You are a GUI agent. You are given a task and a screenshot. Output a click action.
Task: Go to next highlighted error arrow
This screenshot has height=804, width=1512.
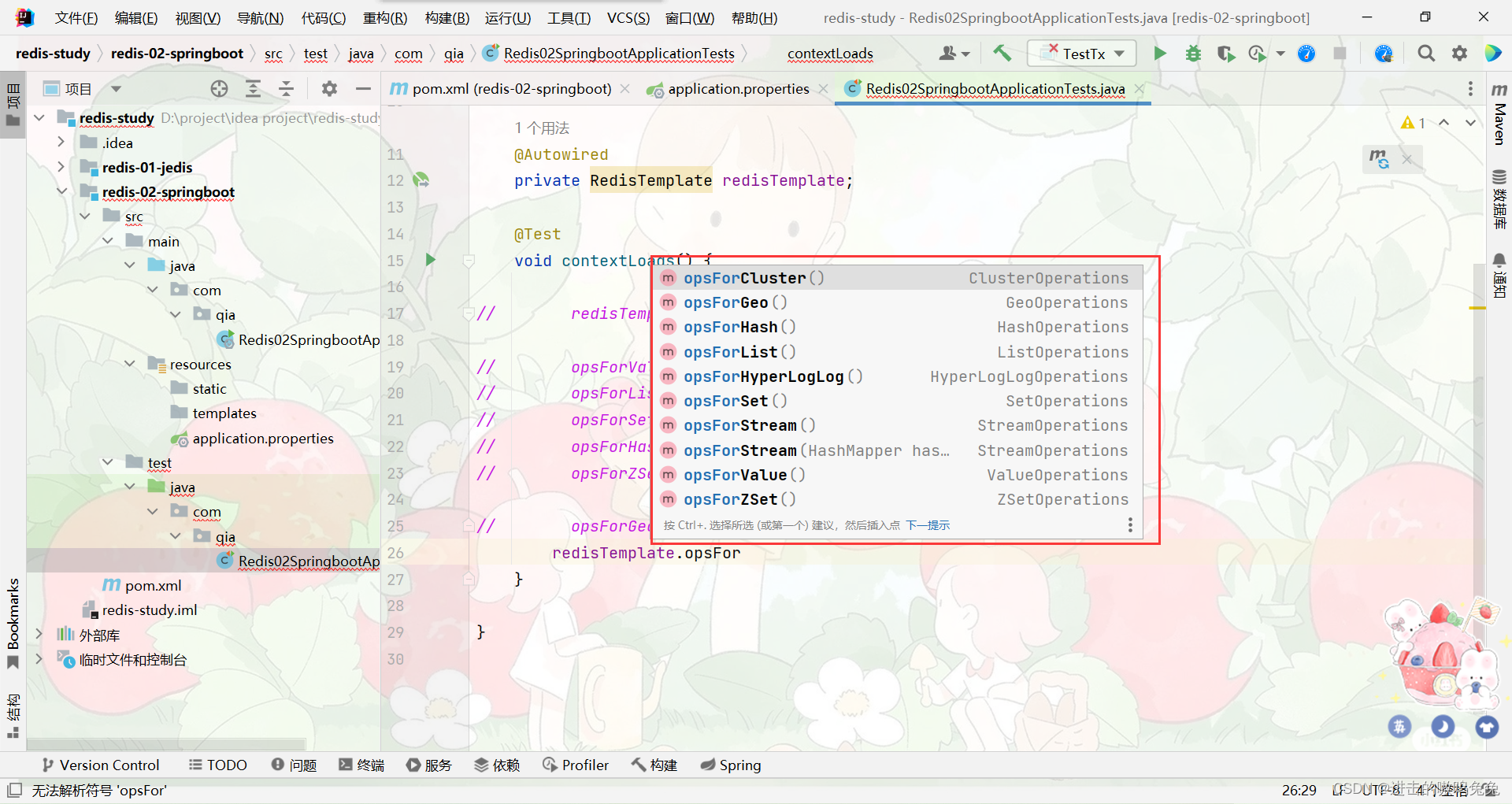tap(1470, 123)
